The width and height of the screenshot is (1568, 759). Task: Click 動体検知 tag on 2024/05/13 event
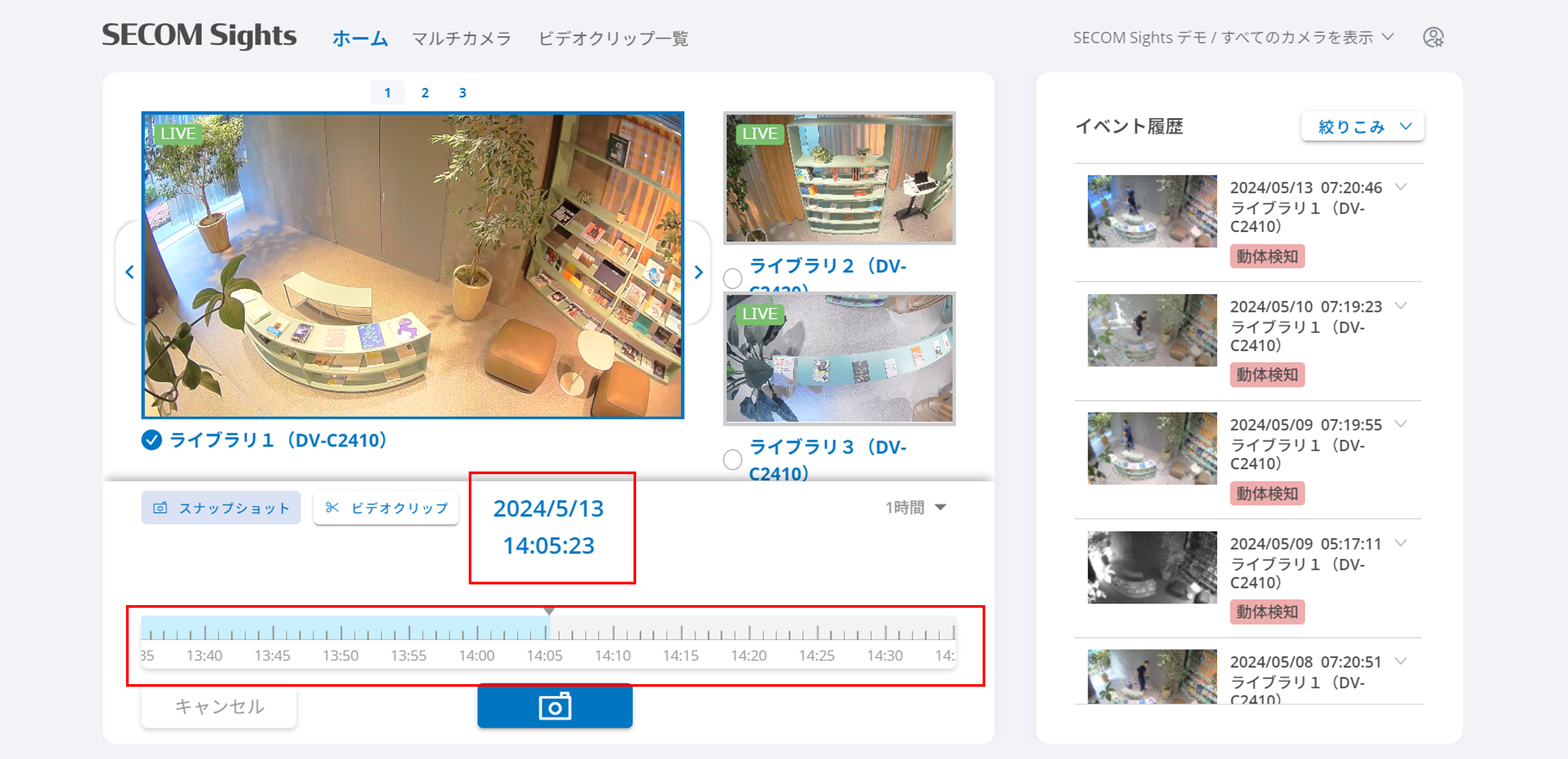(x=1267, y=256)
